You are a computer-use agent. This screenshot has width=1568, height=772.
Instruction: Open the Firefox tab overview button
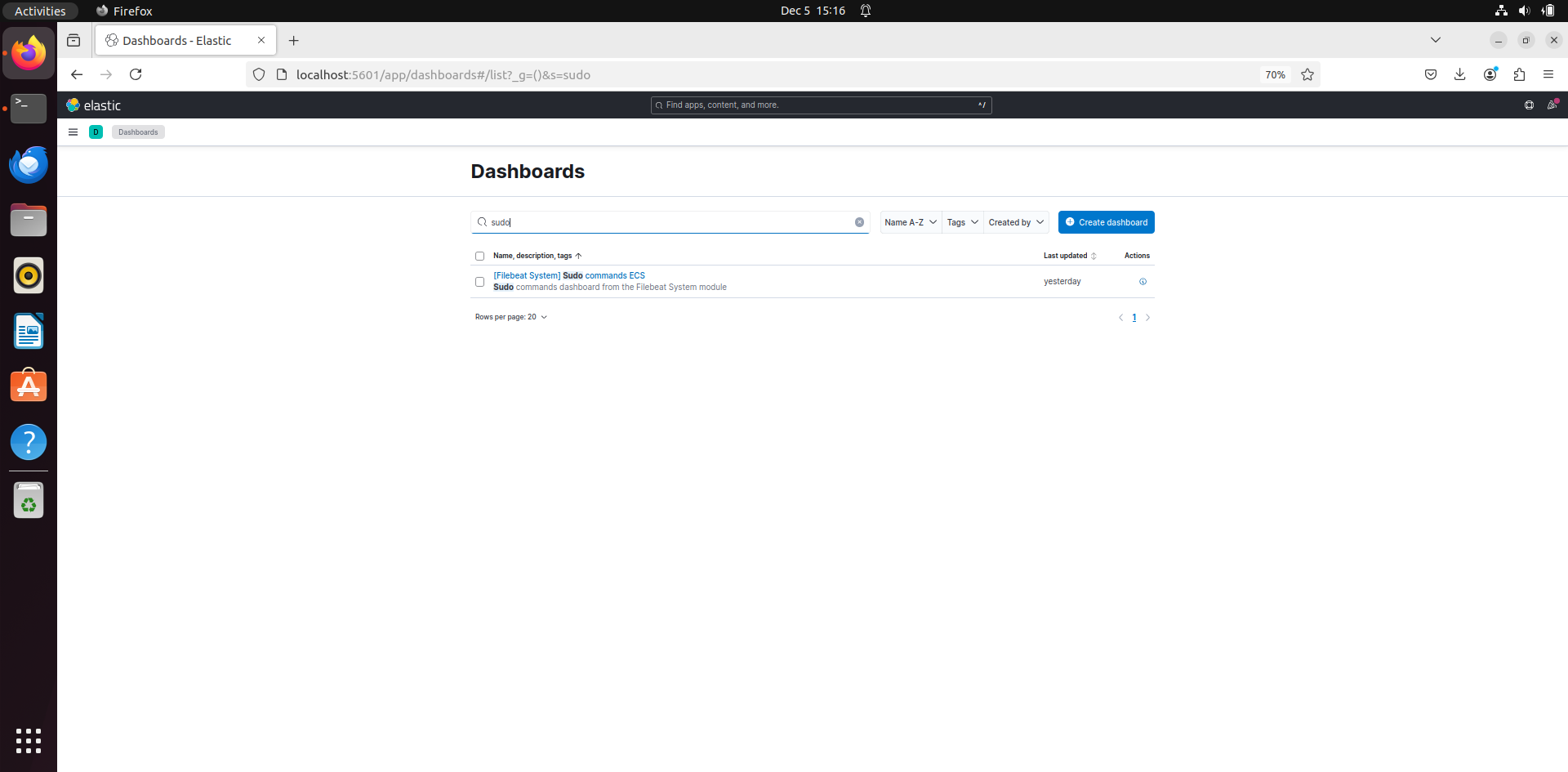pos(73,41)
